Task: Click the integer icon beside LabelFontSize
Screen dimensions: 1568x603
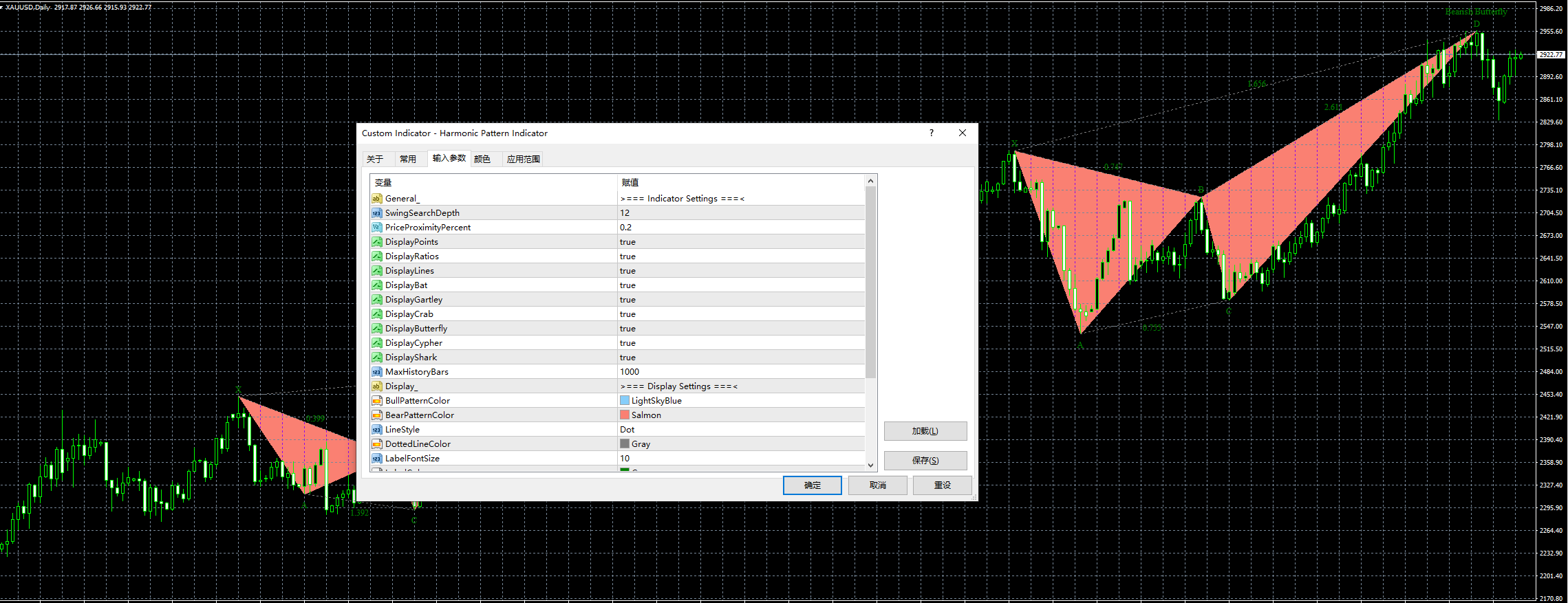Action: click(x=376, y=459)
